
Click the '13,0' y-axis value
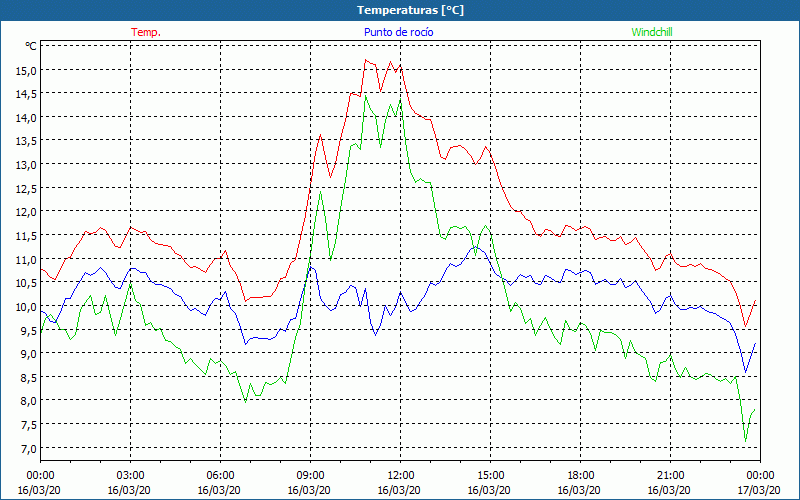[27, 165]
